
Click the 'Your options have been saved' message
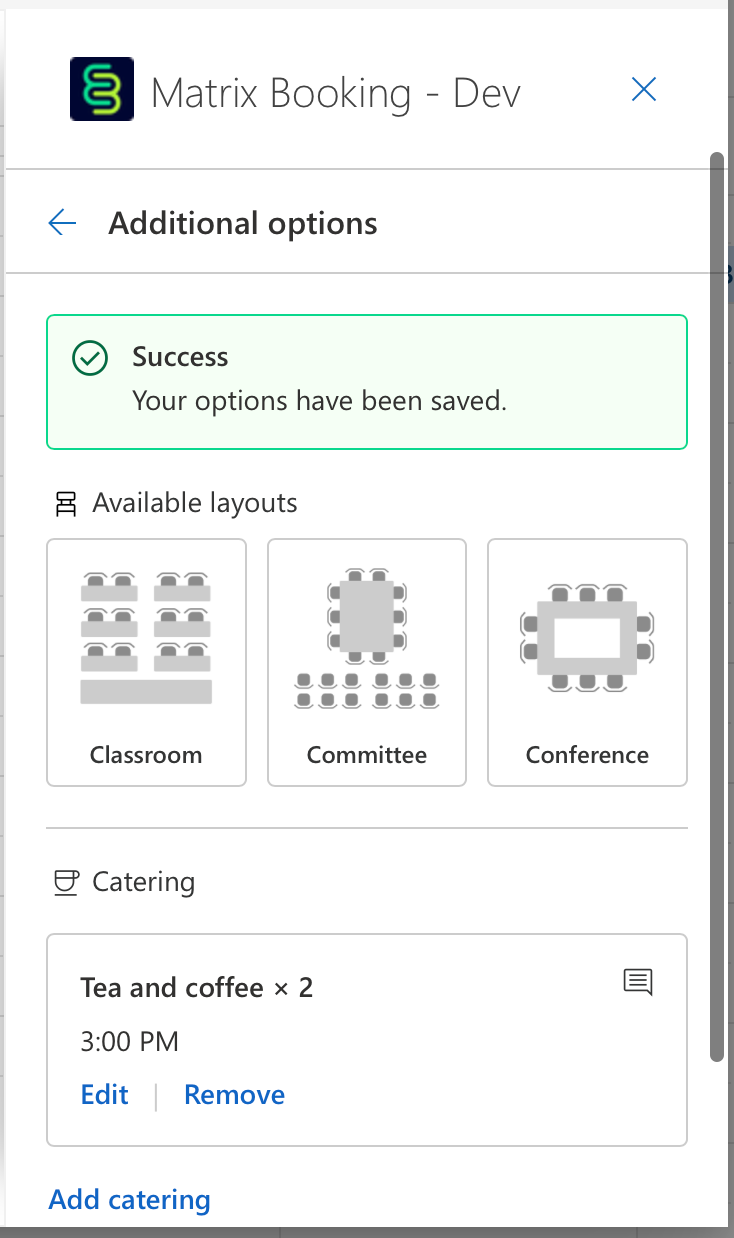click(x=320, y=401)
